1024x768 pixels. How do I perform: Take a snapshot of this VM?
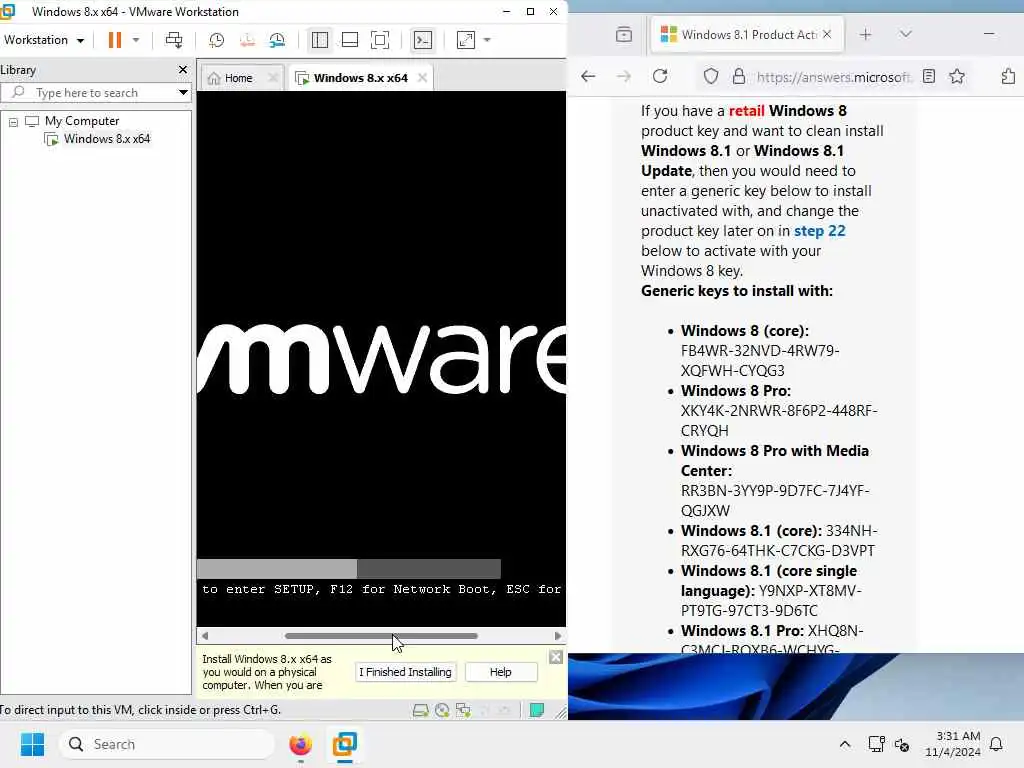216,40
